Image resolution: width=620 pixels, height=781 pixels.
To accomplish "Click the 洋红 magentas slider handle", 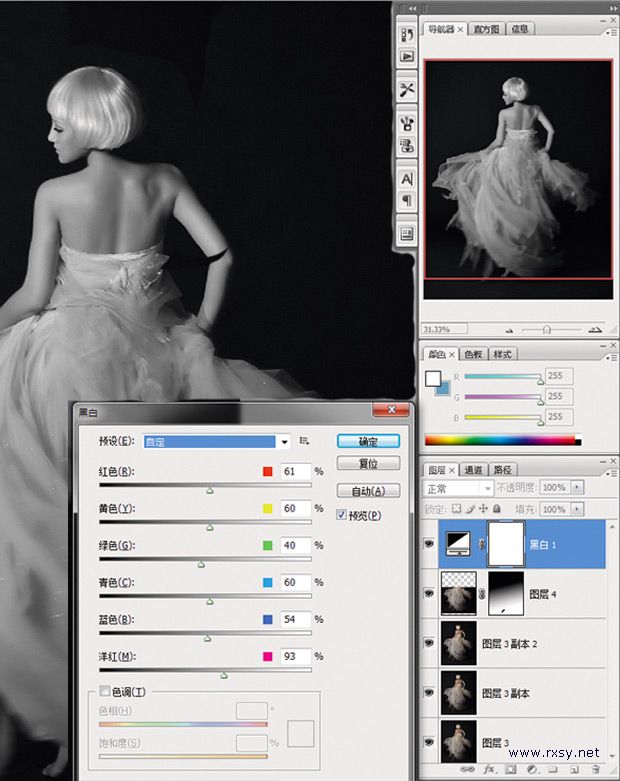I will [x=224, y=675].
